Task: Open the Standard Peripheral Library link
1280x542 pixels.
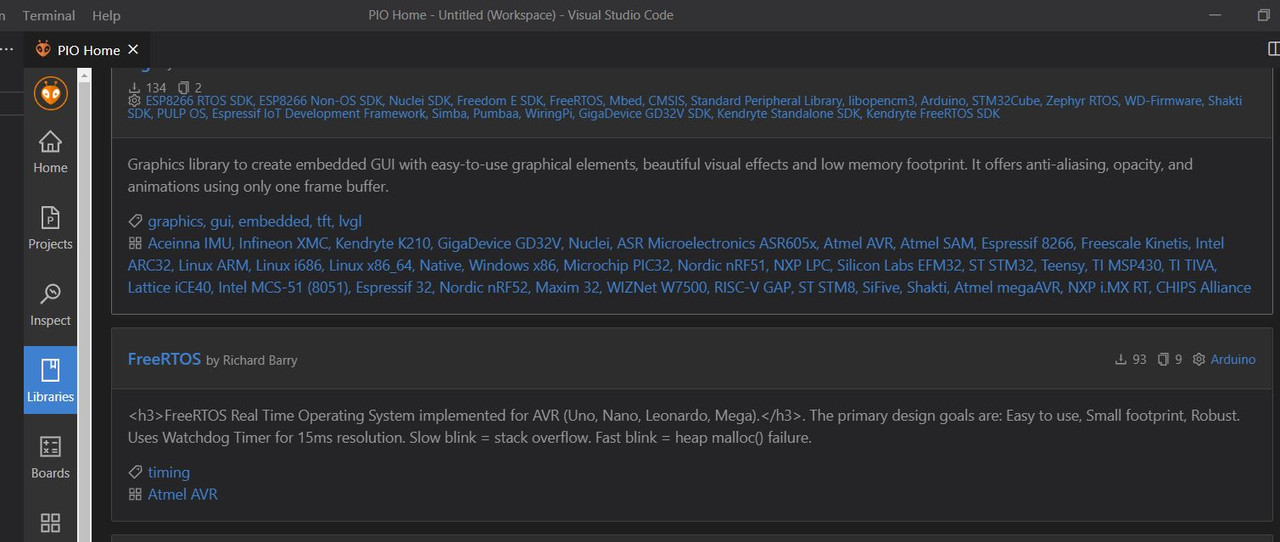Action: 766,101
